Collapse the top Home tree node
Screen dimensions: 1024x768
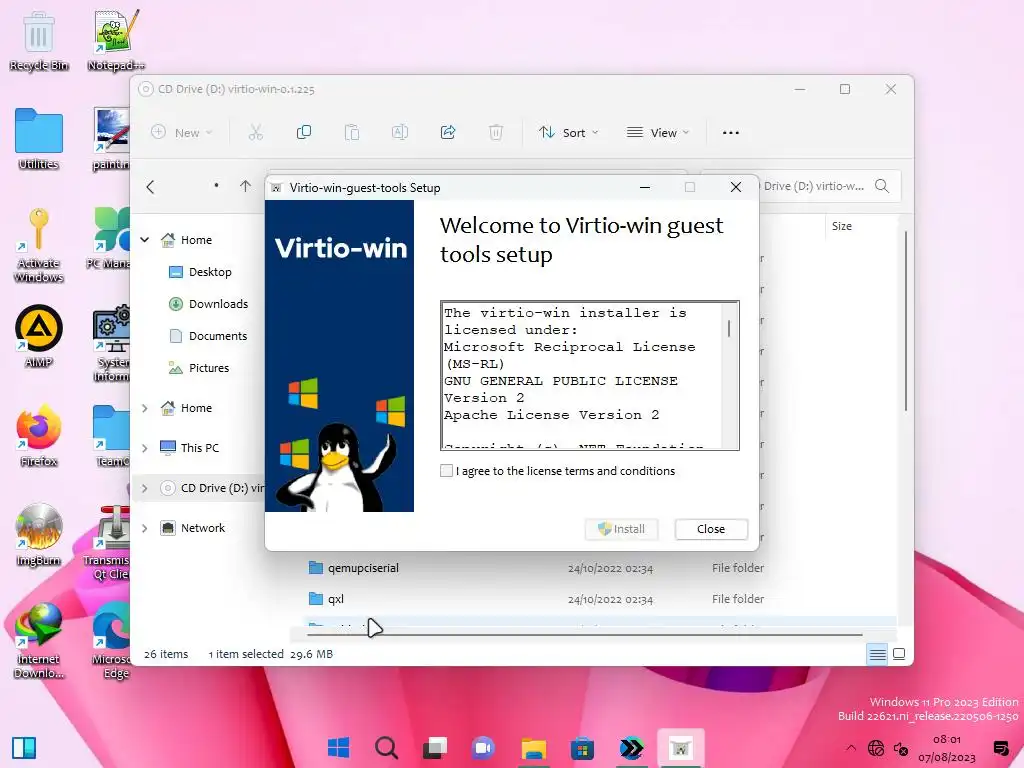[144, 240]
